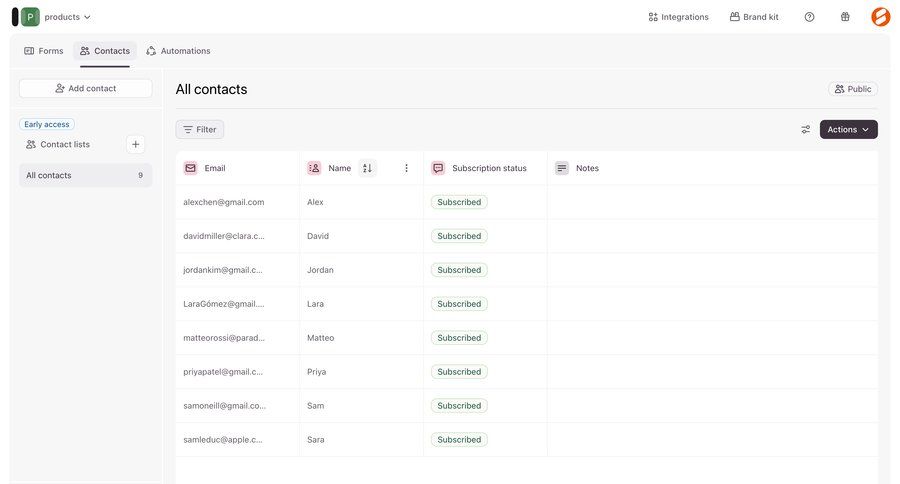
Task: Switch to the Forms tab
Action: (44, 51)
